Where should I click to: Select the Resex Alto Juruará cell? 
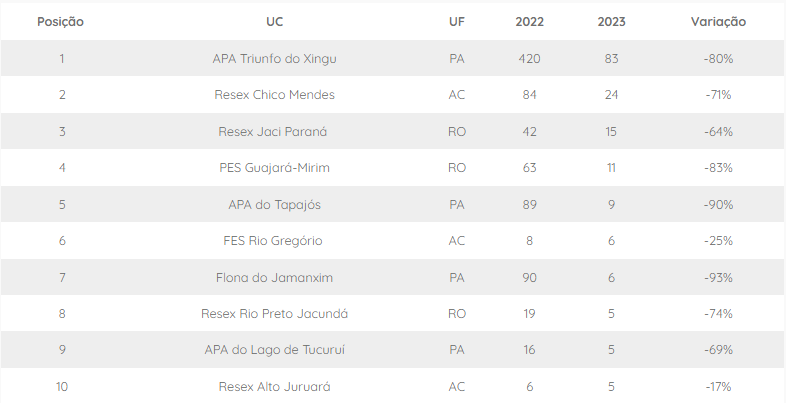pos(275,387)
